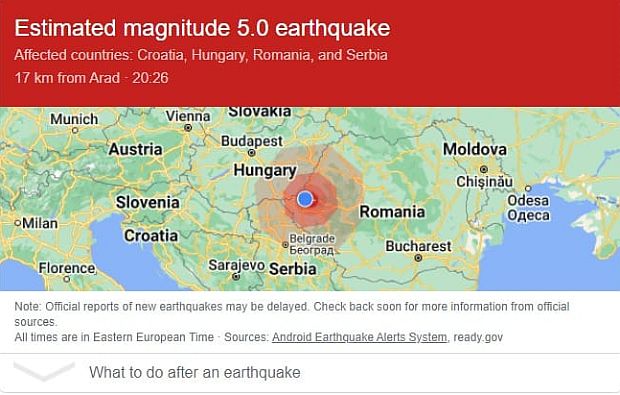Click the chevron next to earthquake tips

tap(44, 372)
